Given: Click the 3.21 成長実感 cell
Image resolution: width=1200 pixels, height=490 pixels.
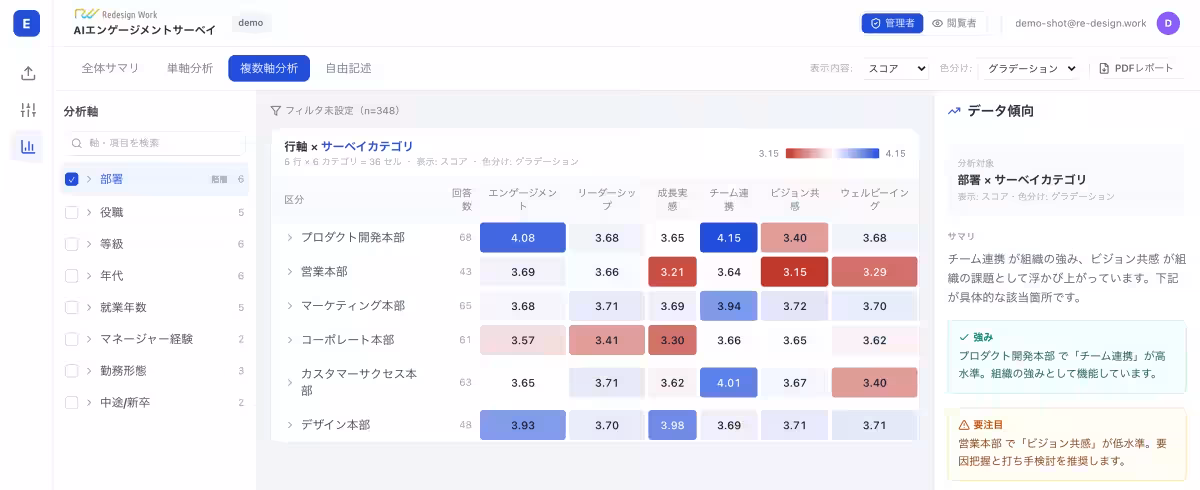Looking at the screenshot, I should (672, 271).
